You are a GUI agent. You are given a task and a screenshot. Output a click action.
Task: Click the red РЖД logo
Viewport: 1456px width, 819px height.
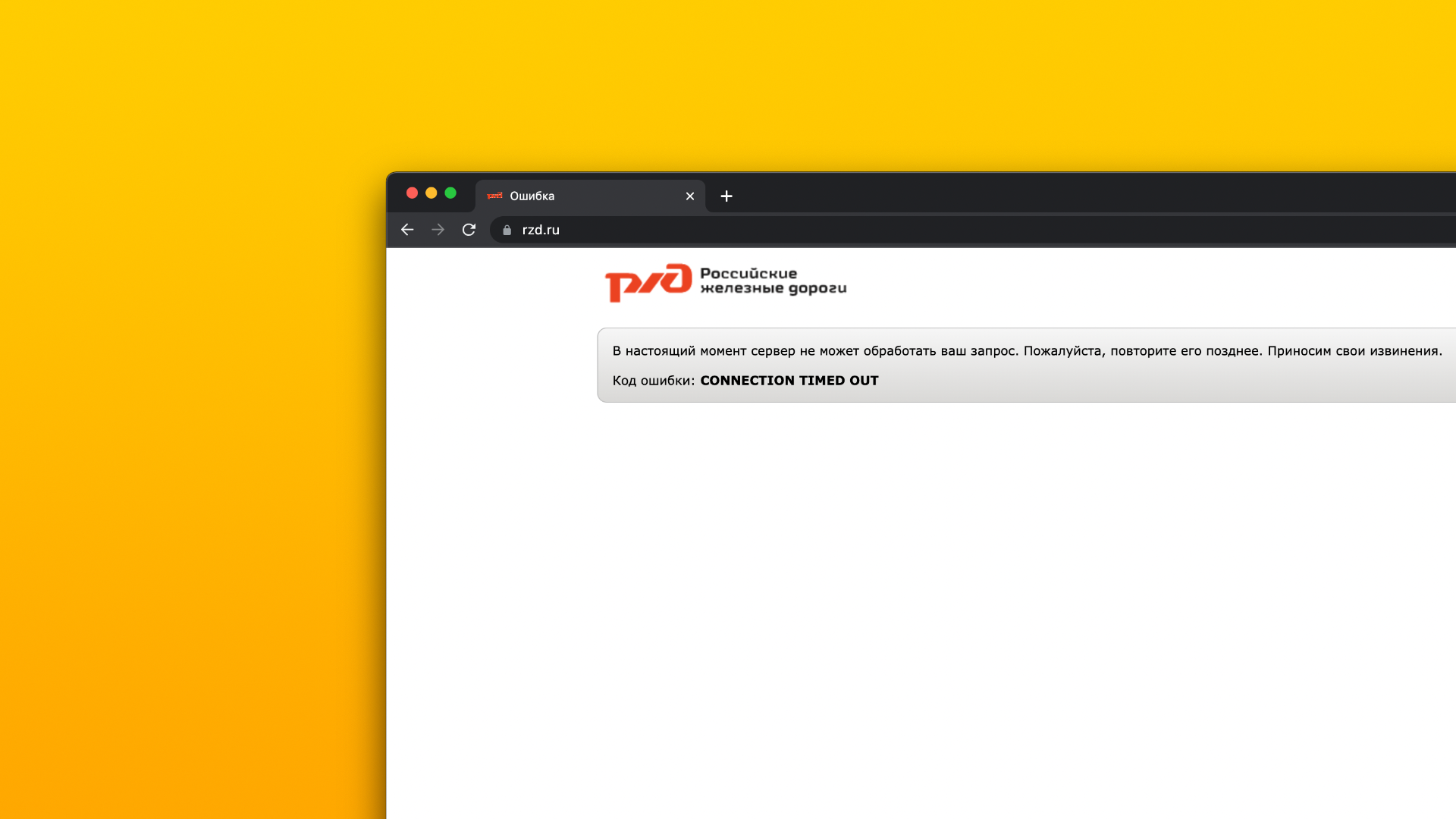tap(648, 282)
